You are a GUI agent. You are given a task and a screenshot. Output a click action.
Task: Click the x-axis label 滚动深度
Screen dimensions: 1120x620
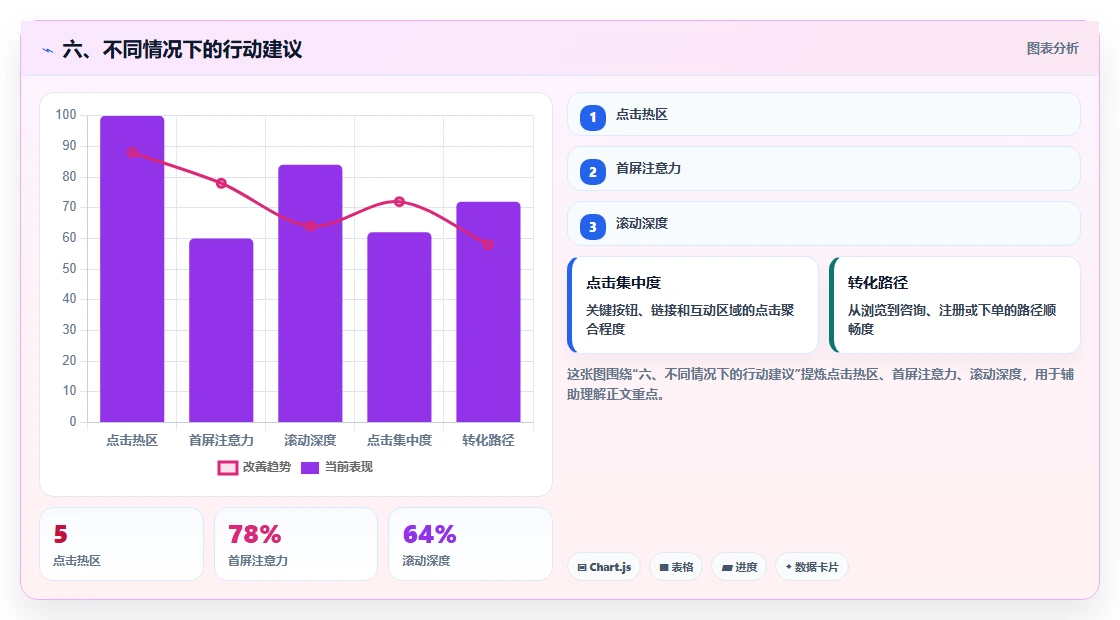[x=310, y=441]
